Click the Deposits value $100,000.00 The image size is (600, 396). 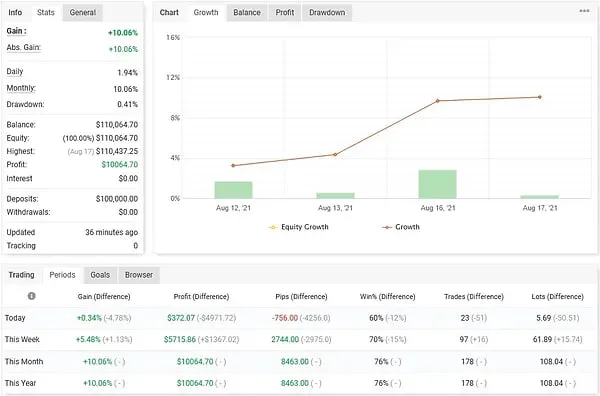click(117, 199)
